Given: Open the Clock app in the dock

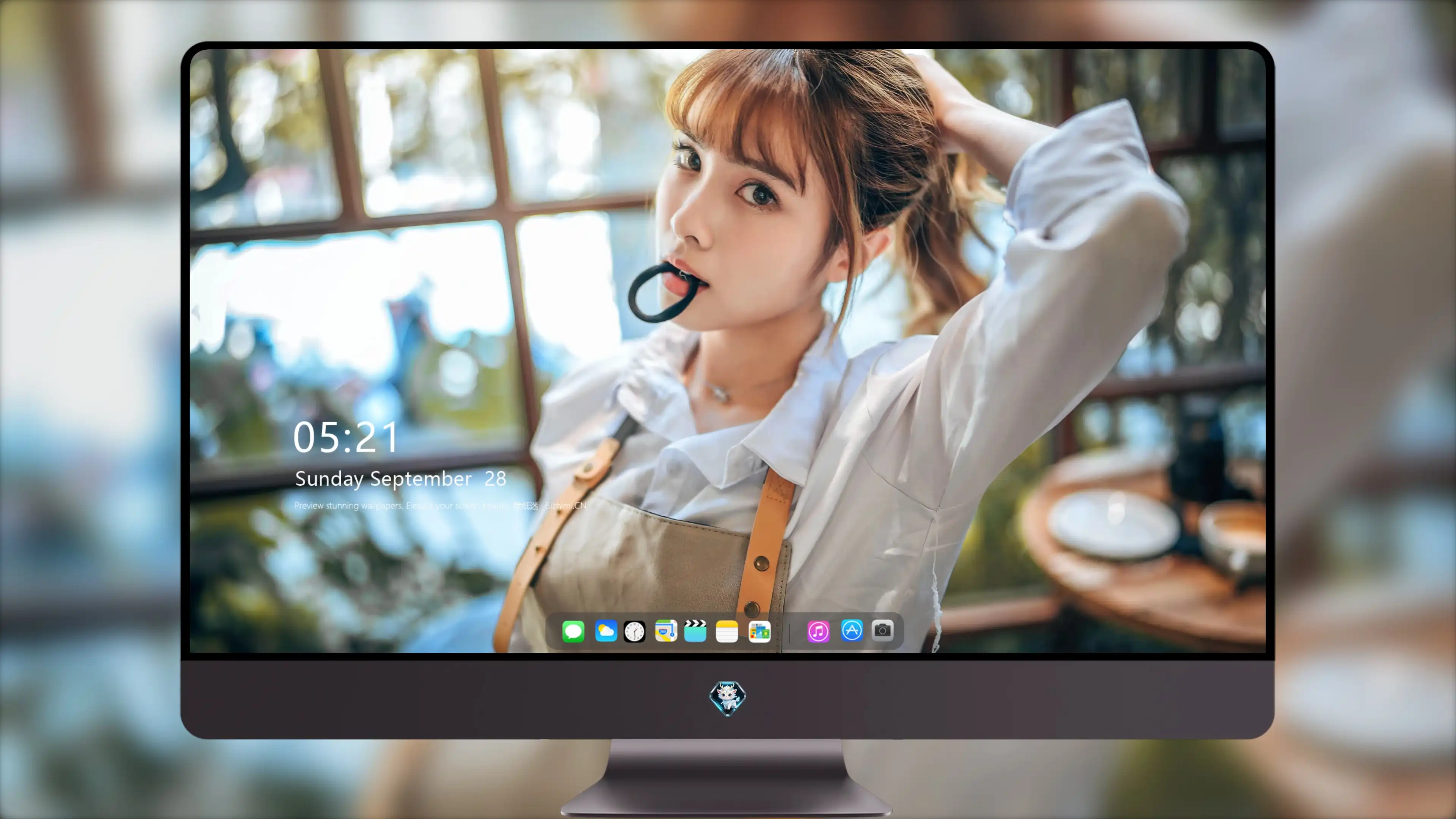Looking at the screenshot, I should click(x=634, y=631).
